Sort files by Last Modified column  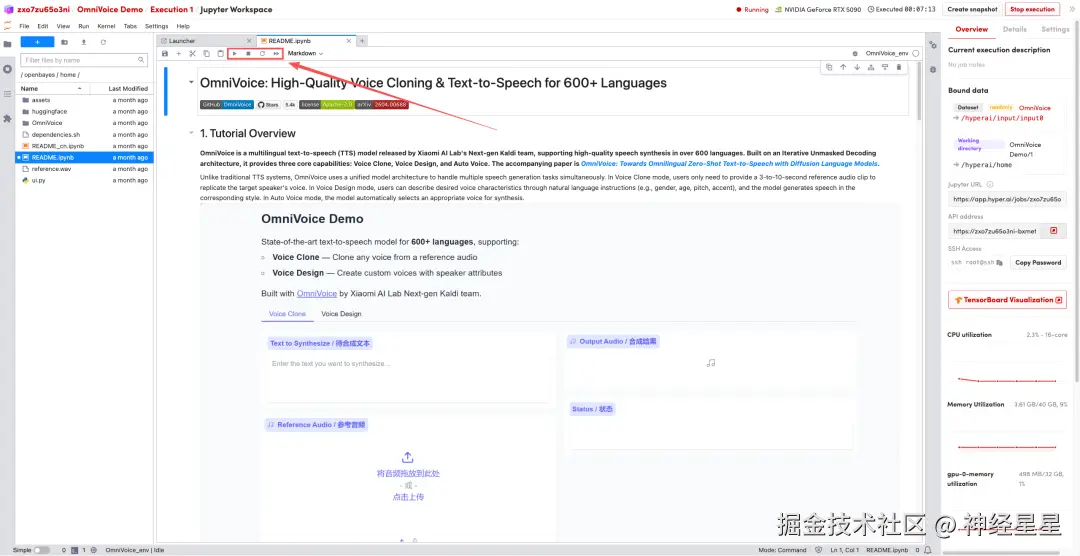121,89
